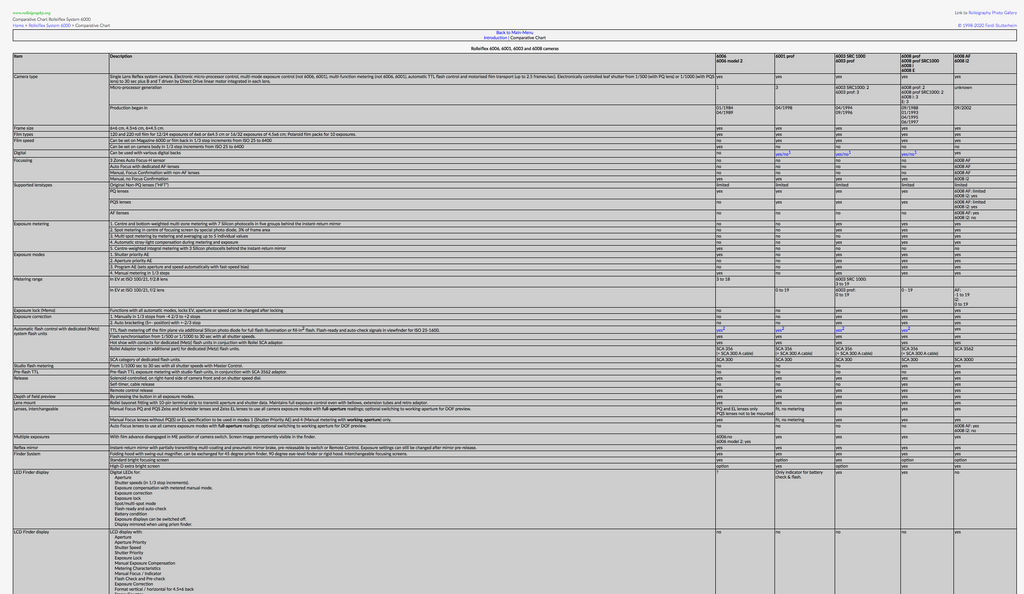Select the 6001 prof column header

click(x=784, y=57)
